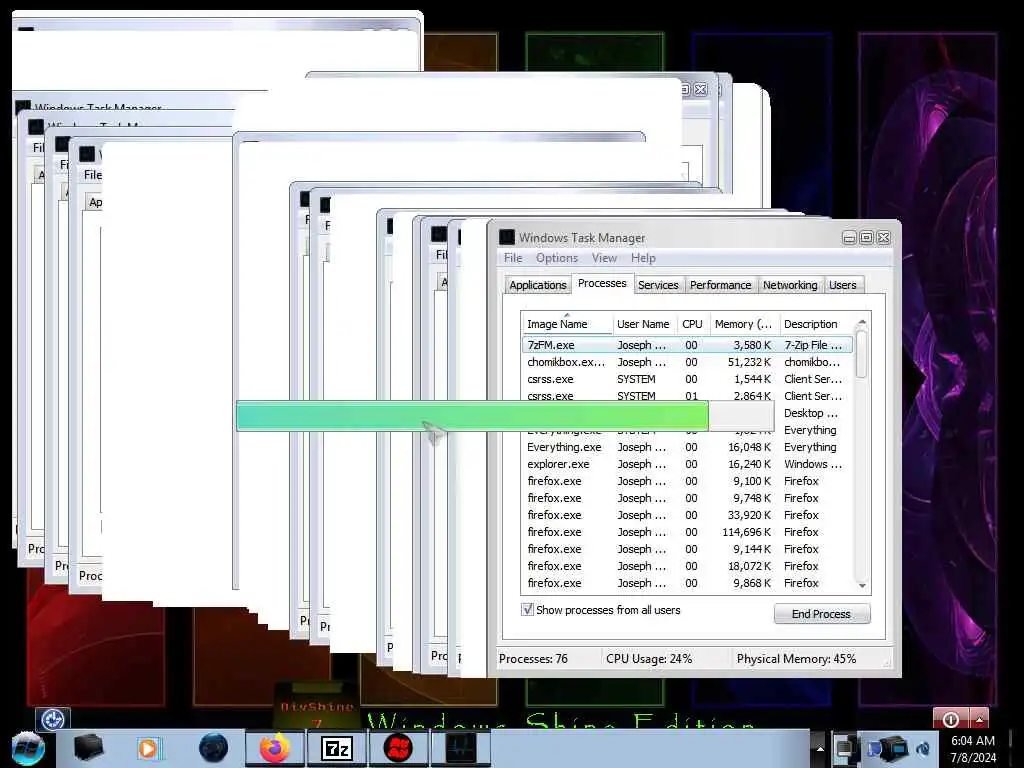Switch to the Users tab
1024x768 pixels.
tap(842, 285)
